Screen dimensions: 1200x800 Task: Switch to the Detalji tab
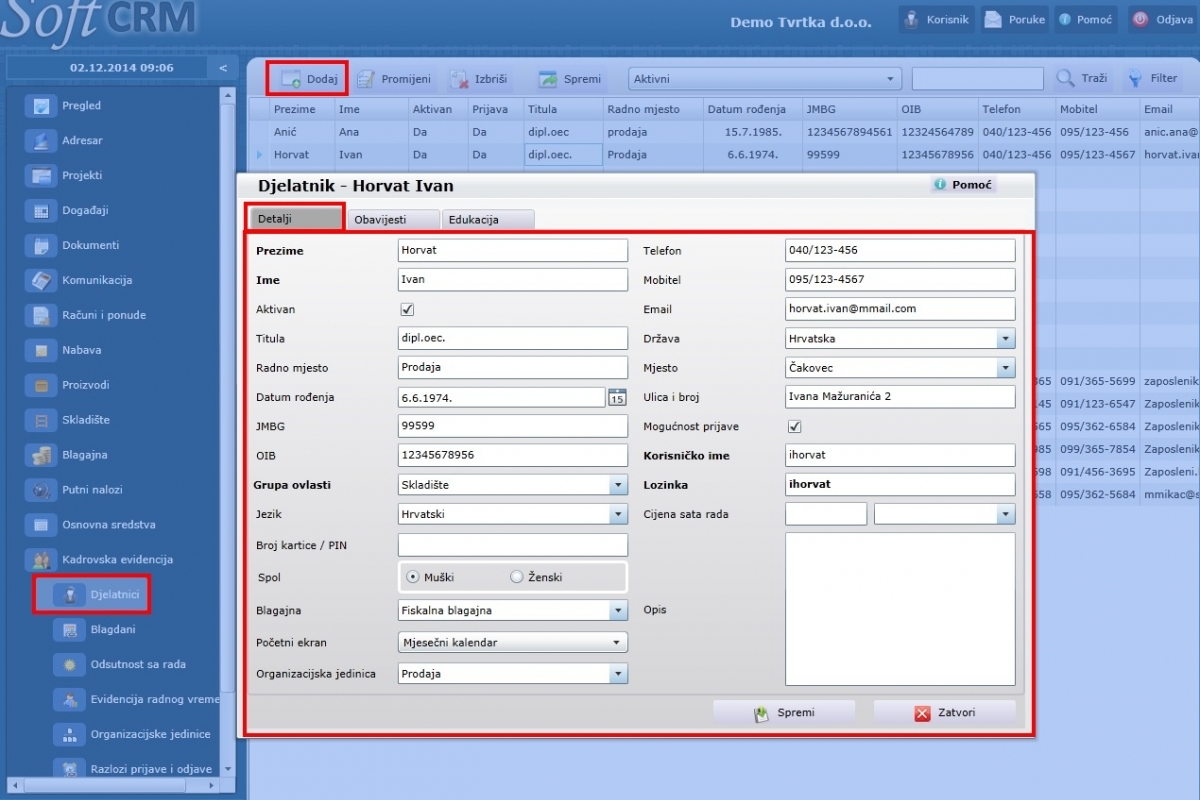[294, 219]
